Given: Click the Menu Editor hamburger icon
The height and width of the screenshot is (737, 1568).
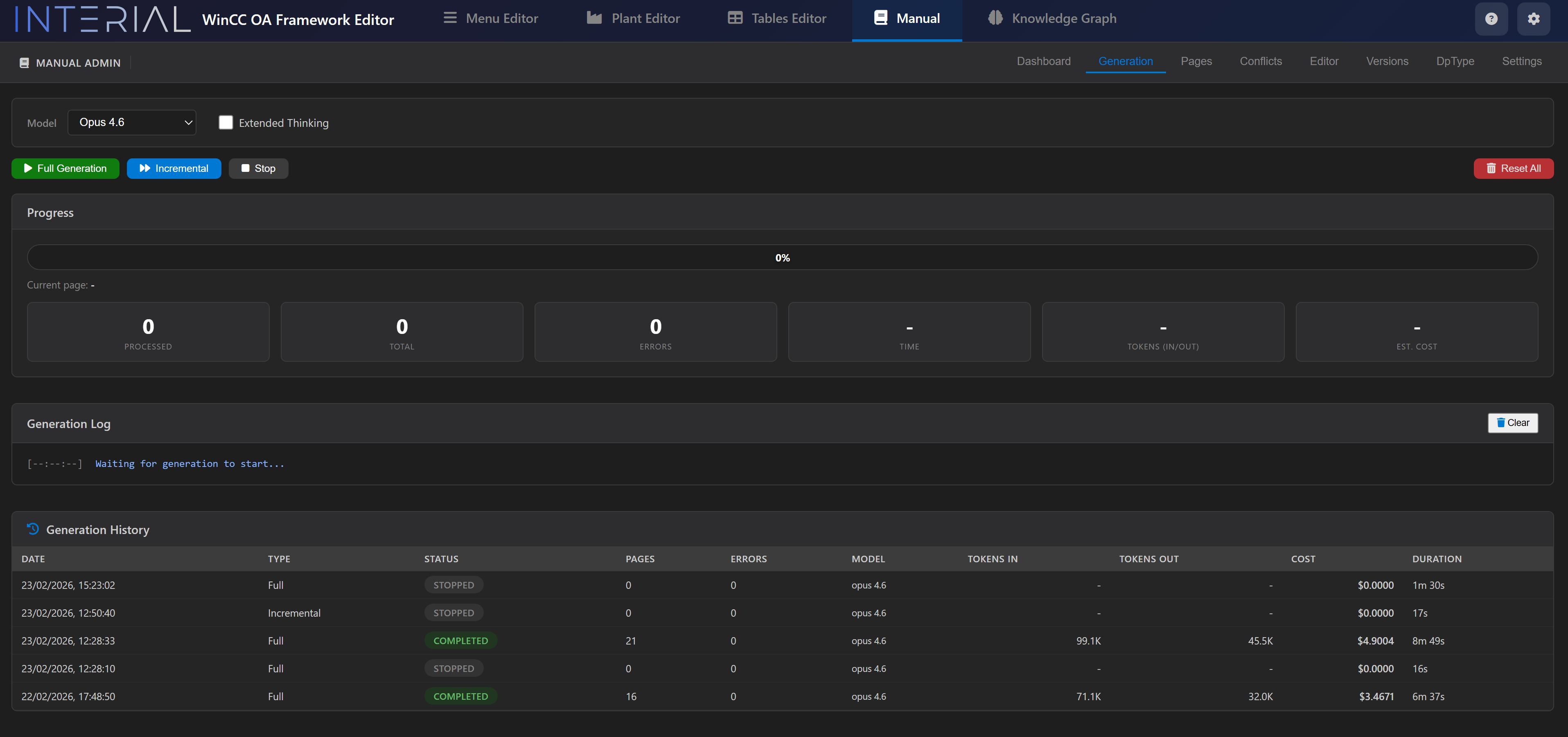Looking at the screenshot, I should pos(450,18).
